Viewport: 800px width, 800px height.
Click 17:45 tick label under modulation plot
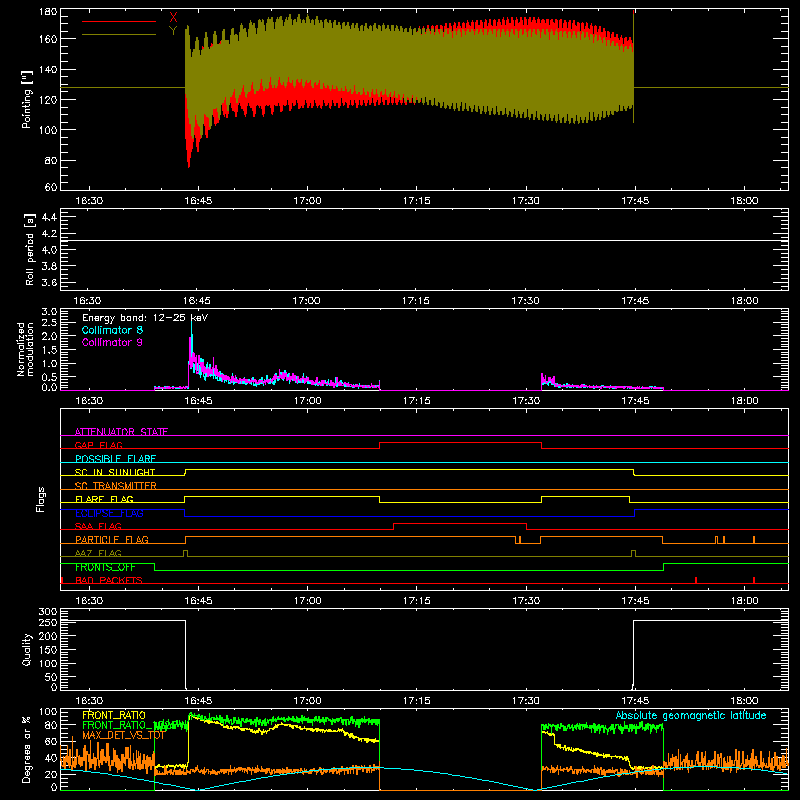tap(635, 401)
